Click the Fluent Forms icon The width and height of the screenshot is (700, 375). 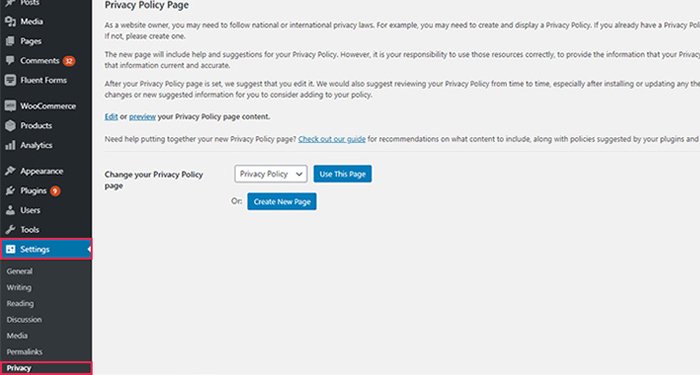coord(10,80)
